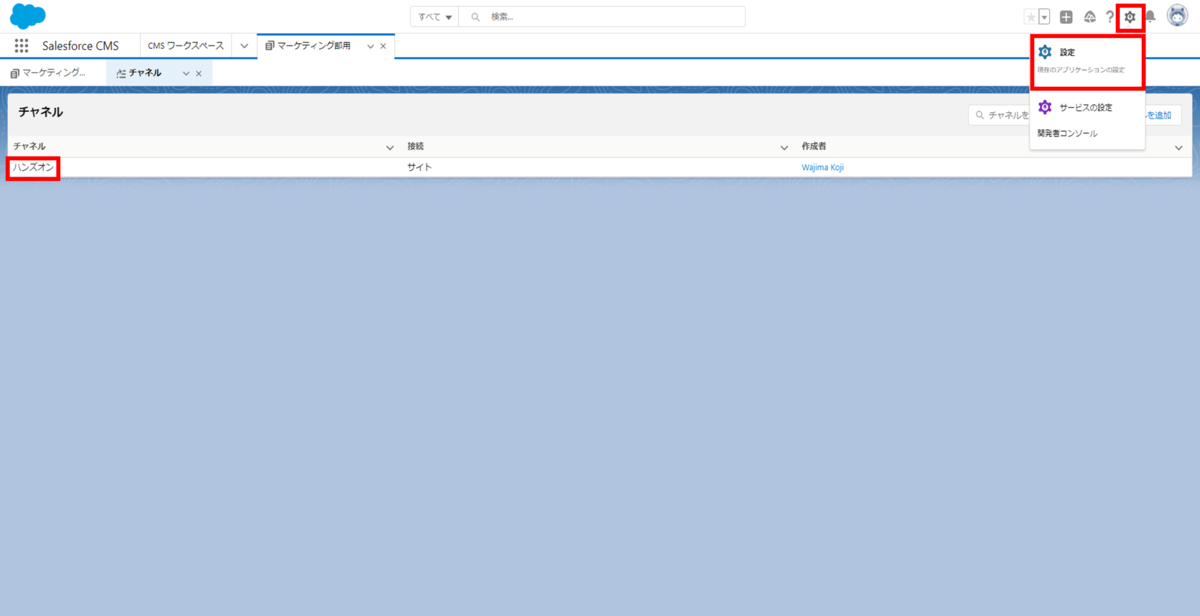Click the を追加 add channel button
The image size is (1200, 616).
1158,116
